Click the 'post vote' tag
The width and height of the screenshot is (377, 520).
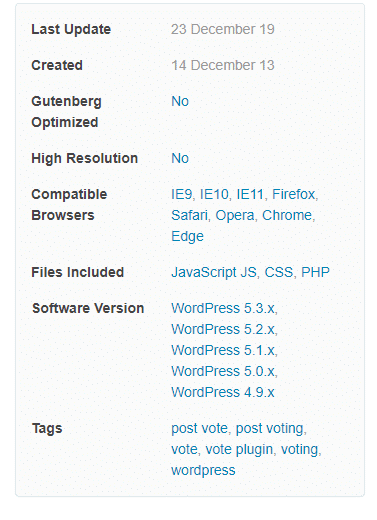pyautogui.click(x=199, y=428)
